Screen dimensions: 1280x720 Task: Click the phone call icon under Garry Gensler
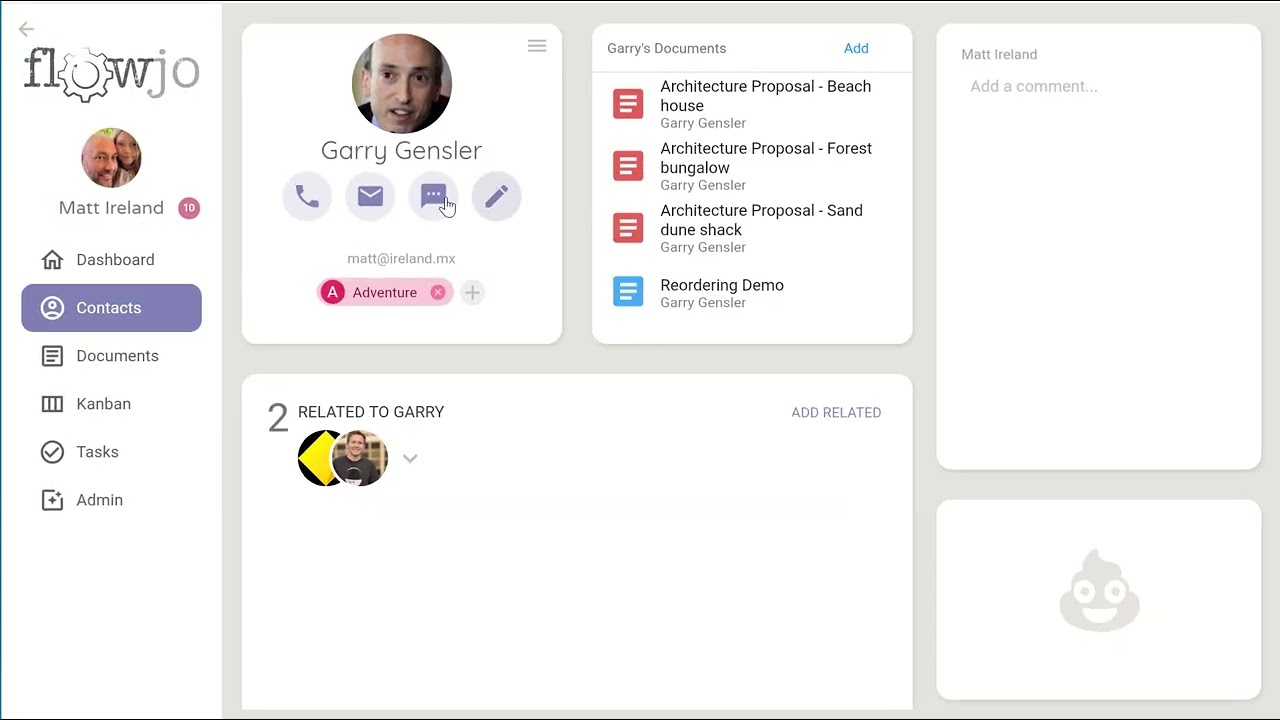(x=307, y=197)
